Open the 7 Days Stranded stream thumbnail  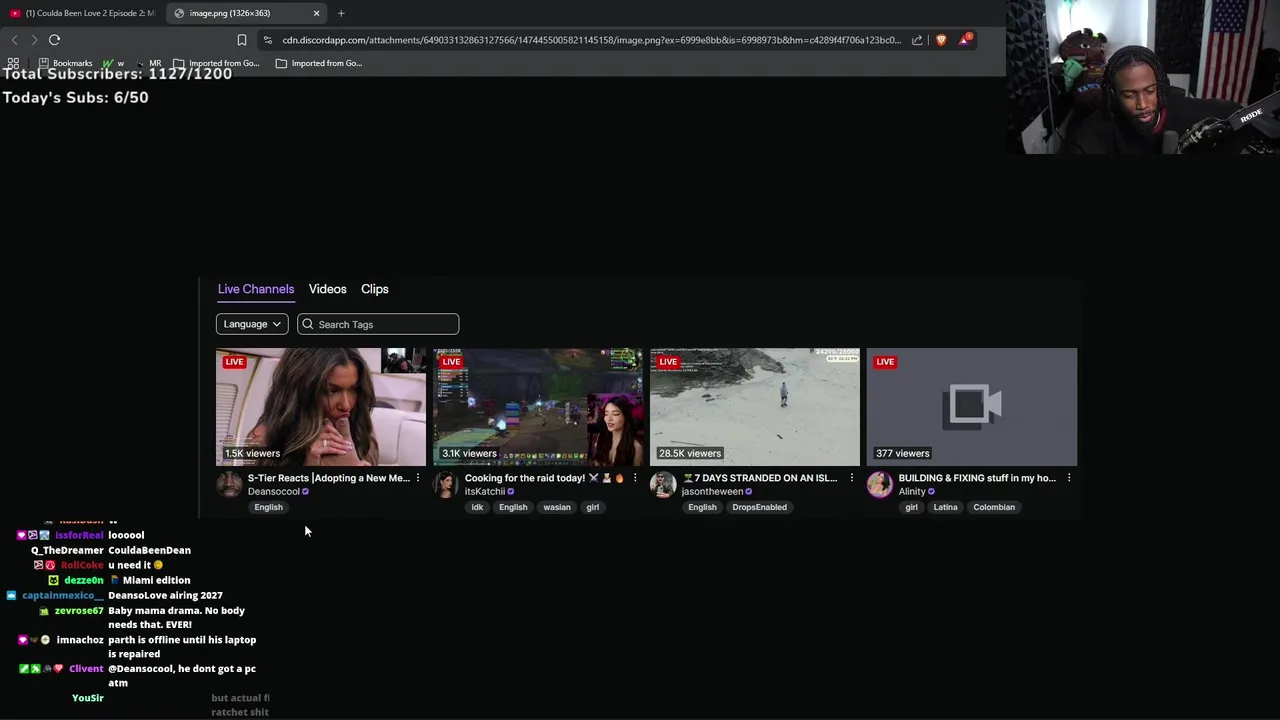755,407
